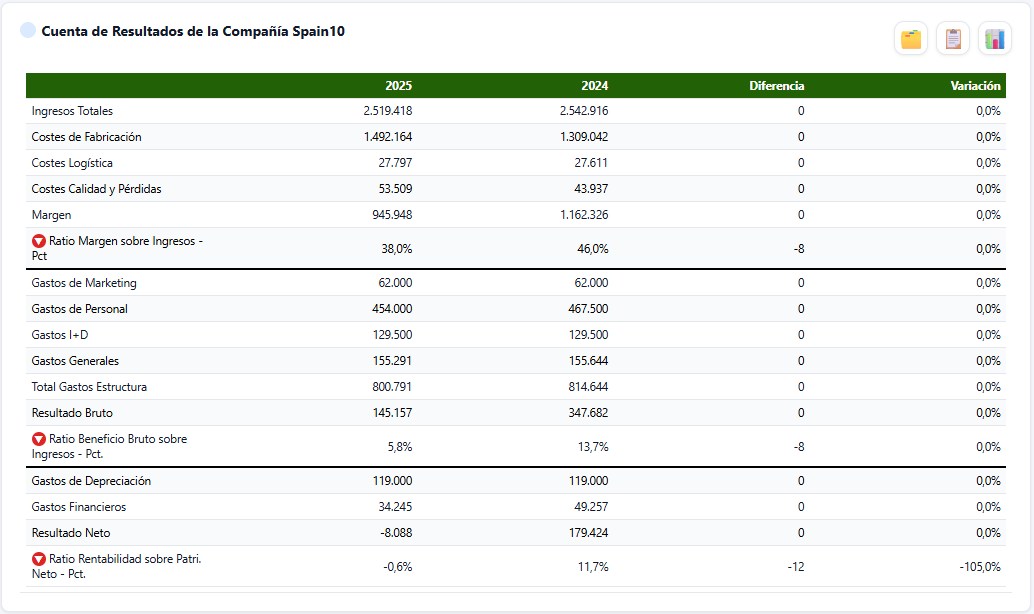
Task: Select the 'Ratio Rentabilidad sobre Patri. Neto - Pct.' label
Action: coord(116,567)
